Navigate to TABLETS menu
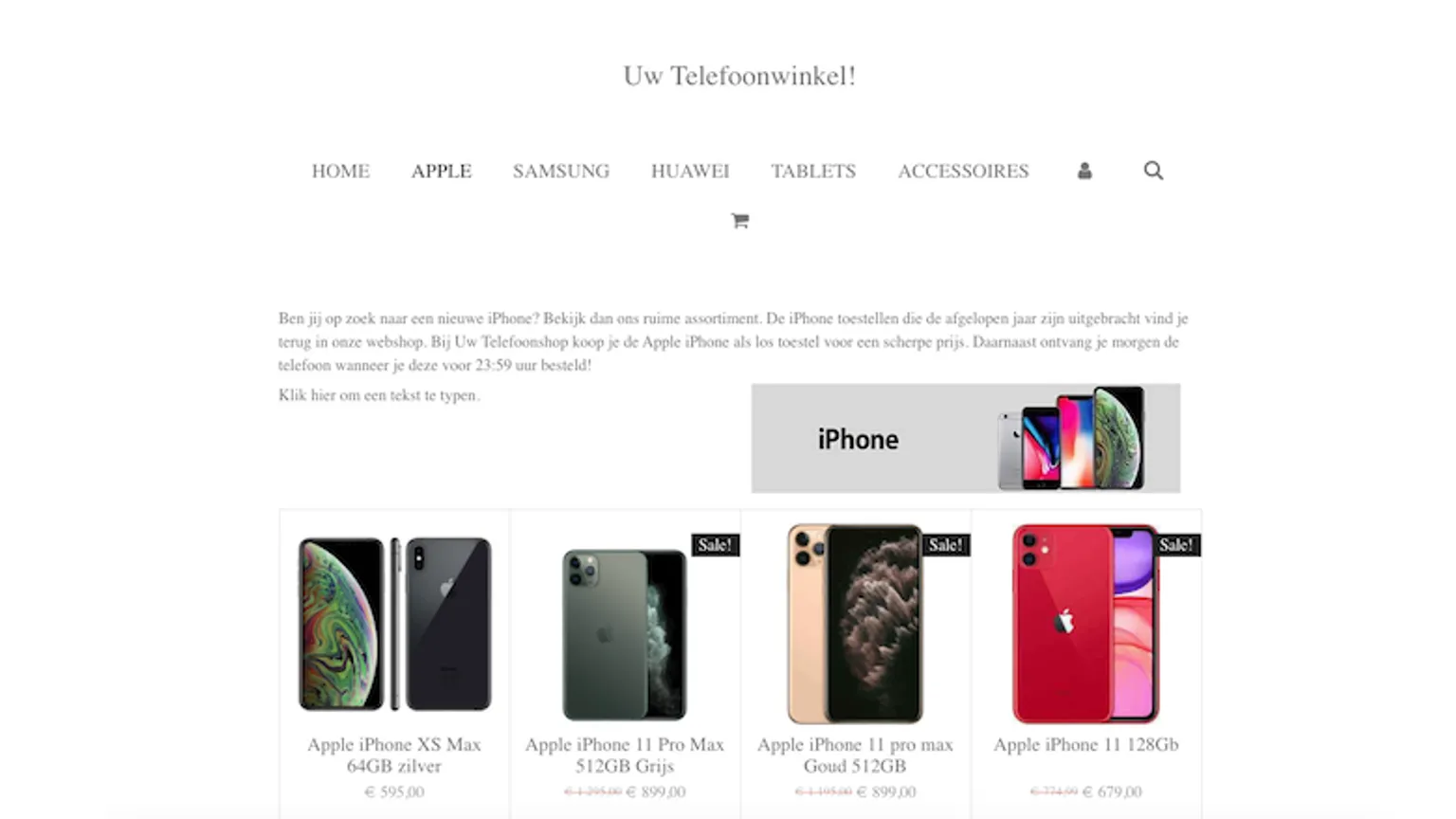This screenshot has height=819, width=1456. [813, 171]
